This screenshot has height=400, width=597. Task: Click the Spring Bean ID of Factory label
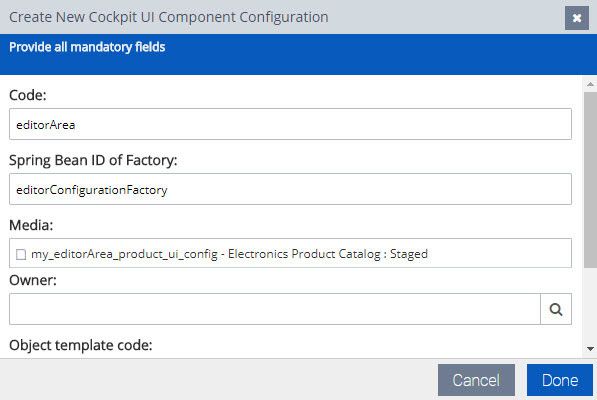pyautogui.click(x=93, y=160)
